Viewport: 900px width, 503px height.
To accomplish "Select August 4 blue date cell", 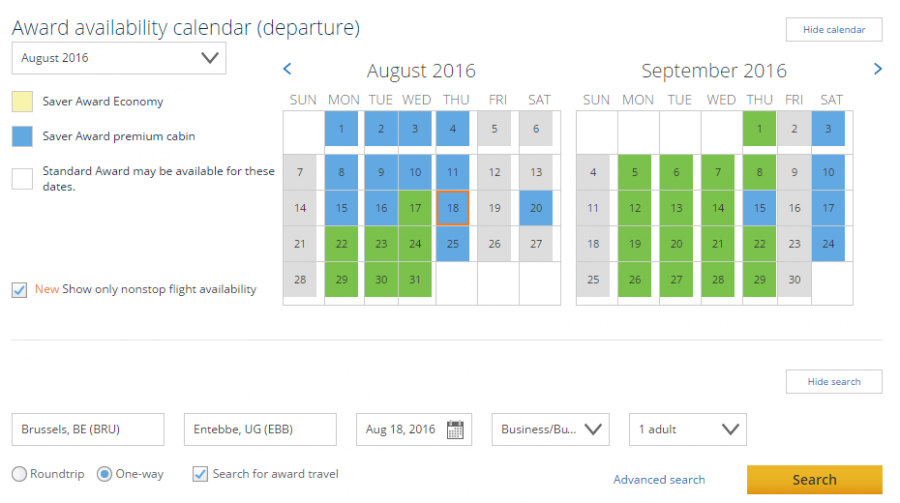I will pyautogui.click(x=453, y=129).
